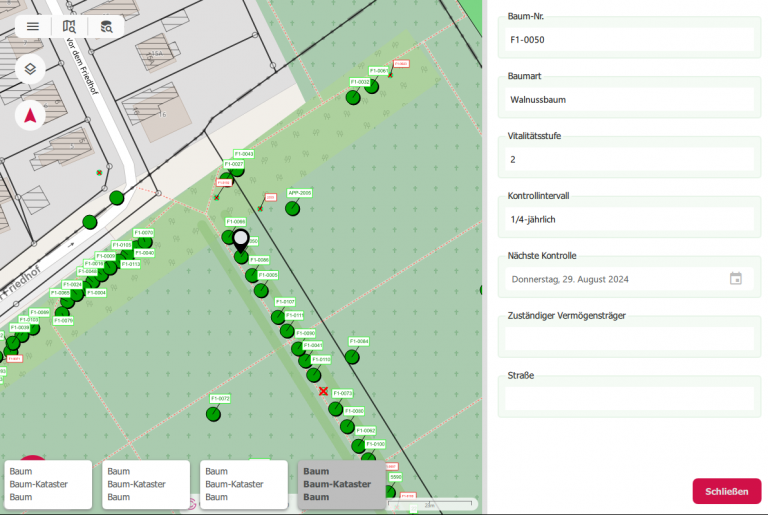
Task: Click the F1-0113 tree label
Action: click(x=131, y=264)
